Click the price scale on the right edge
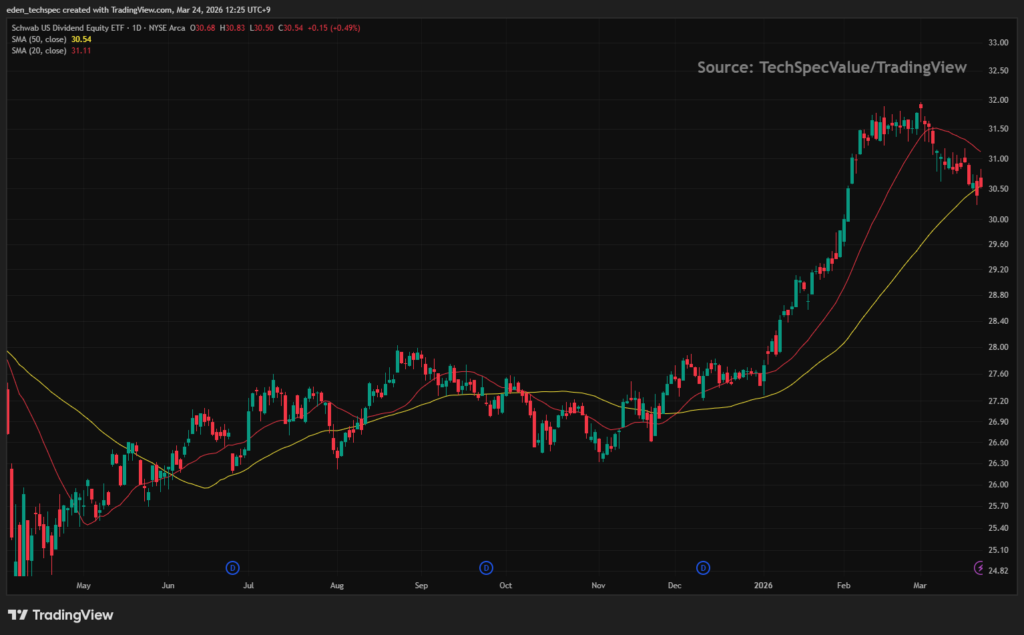The height and width of the screenshot is (635, 1024). [998, 300]
